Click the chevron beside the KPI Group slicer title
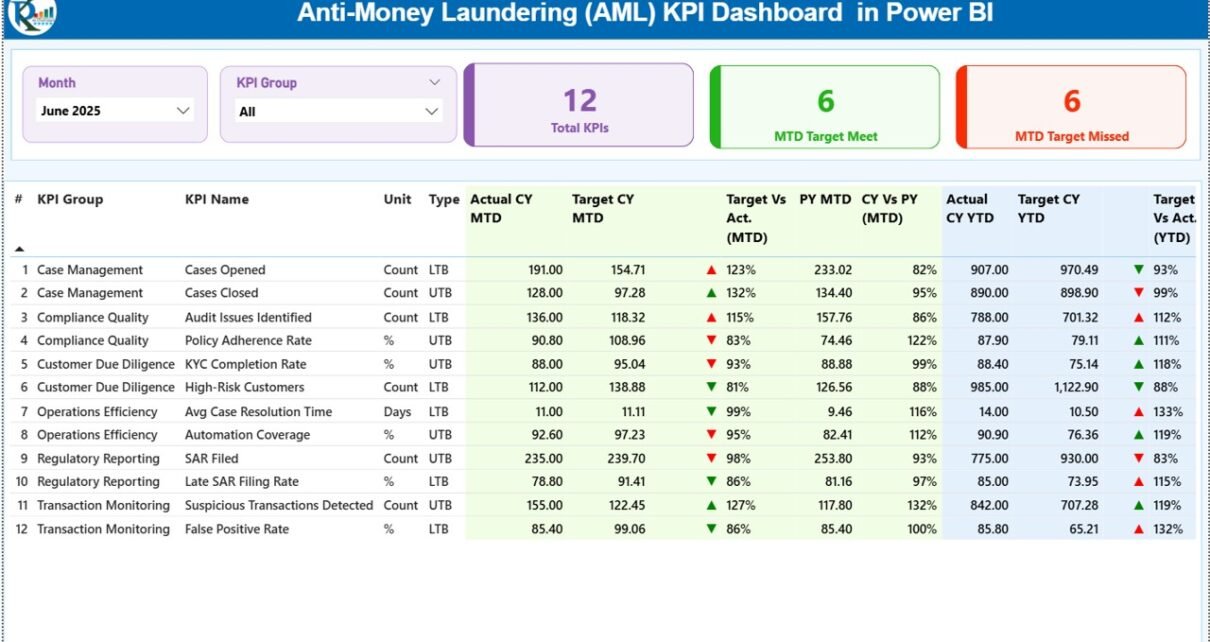The height and width of the screenshot is (642, 1210). point(434,83)
